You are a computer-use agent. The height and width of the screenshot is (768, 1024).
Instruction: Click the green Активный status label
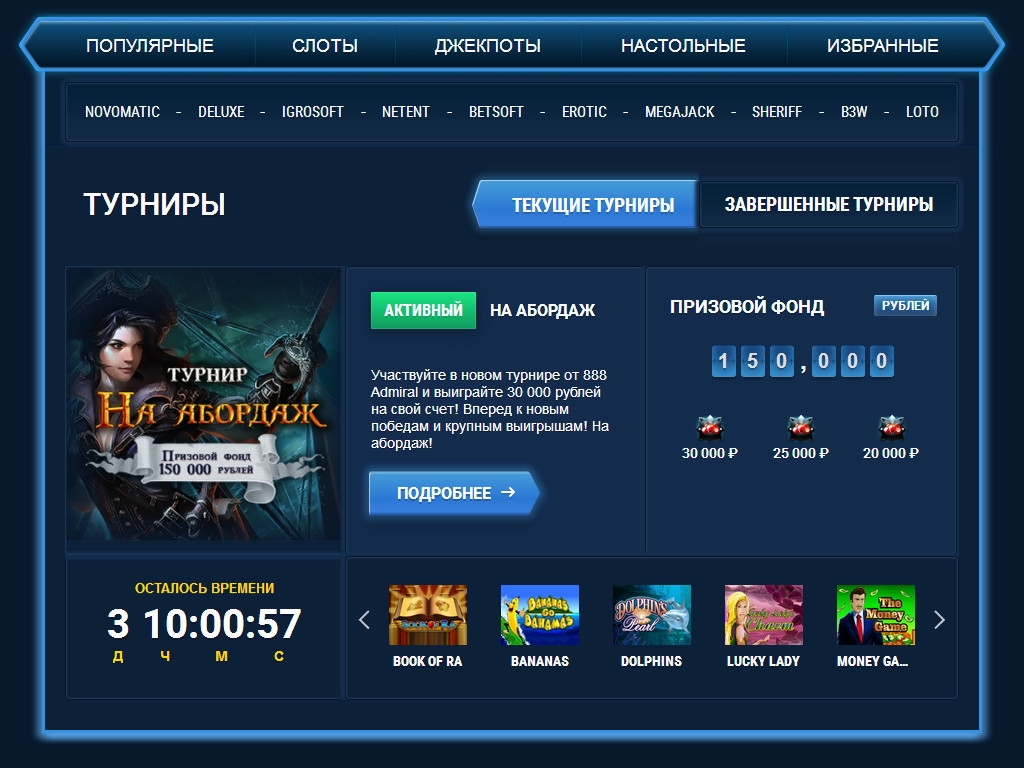click(x=423, y=310)
